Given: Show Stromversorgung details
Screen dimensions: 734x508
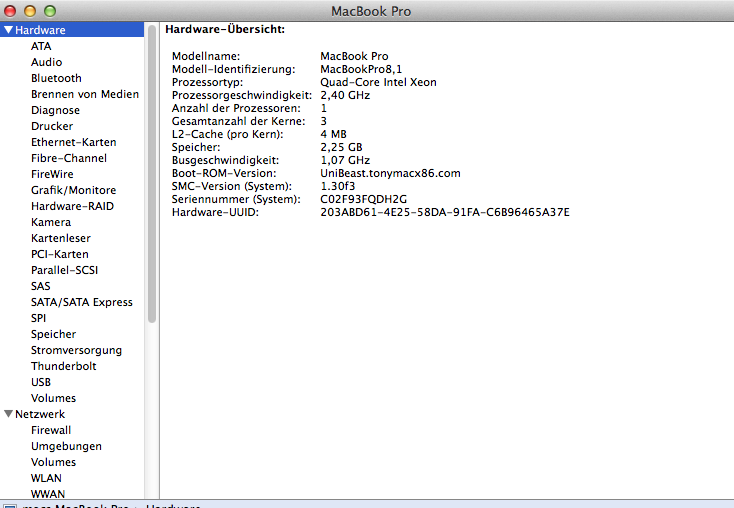Looking at the screenshot, I should coord(76,350).
